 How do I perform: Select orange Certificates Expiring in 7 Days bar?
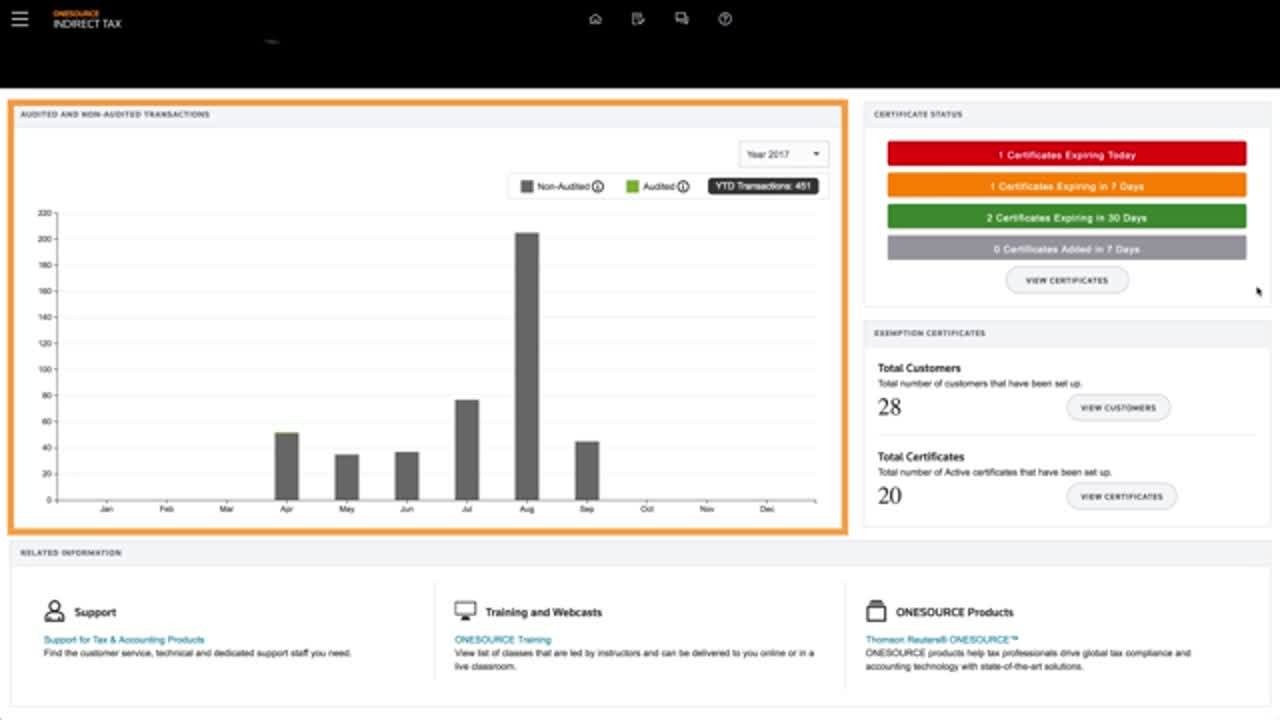click(x=1066, y=186)
